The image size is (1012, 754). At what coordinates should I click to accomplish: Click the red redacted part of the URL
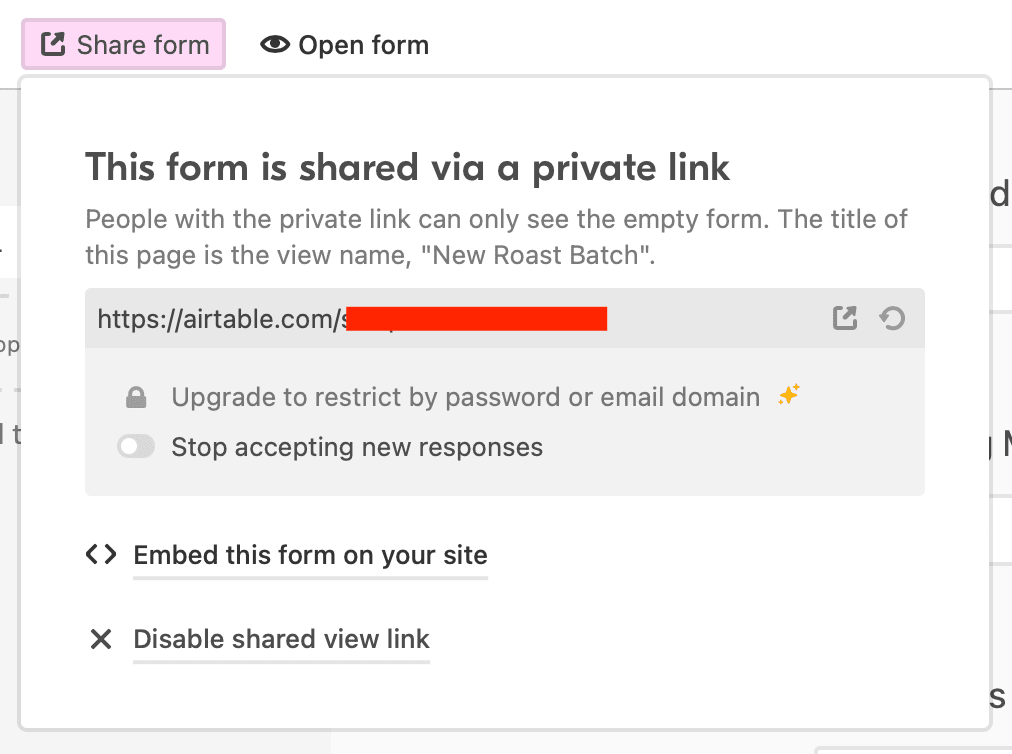point(477,319)
